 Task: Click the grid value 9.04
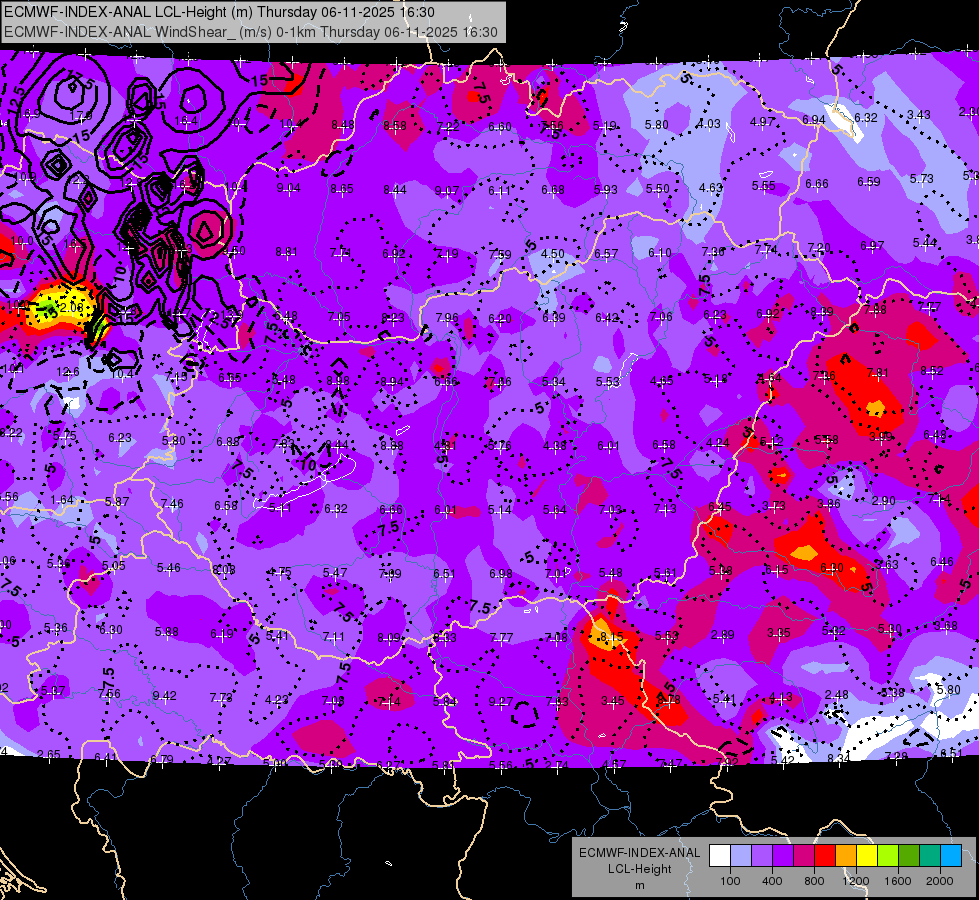click(x=288, y=188)
